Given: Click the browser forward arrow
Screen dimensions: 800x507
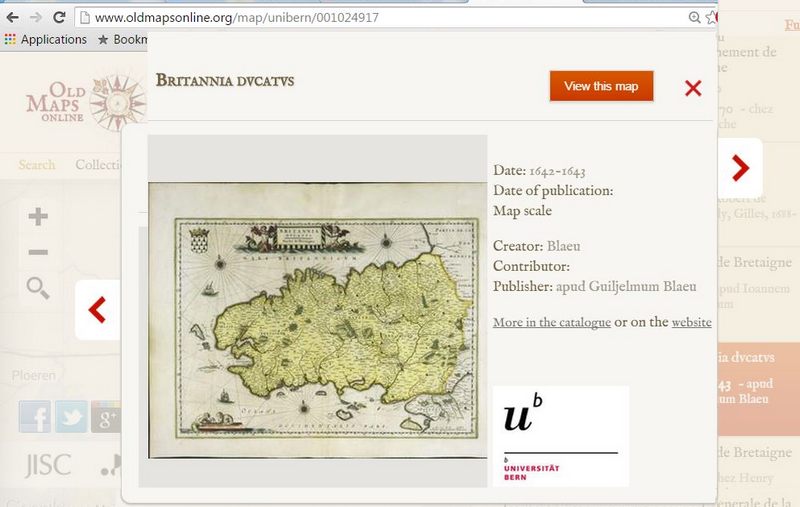Looking at the screenshot, I should [36, 18].
